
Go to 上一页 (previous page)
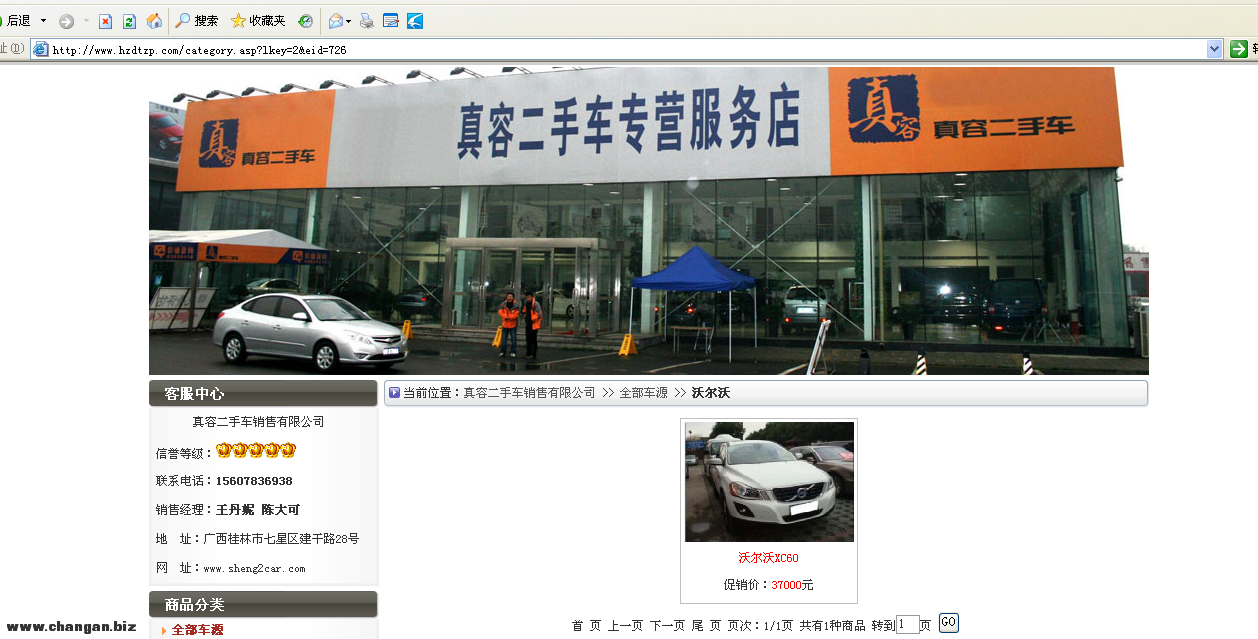[x=625, y=625]
